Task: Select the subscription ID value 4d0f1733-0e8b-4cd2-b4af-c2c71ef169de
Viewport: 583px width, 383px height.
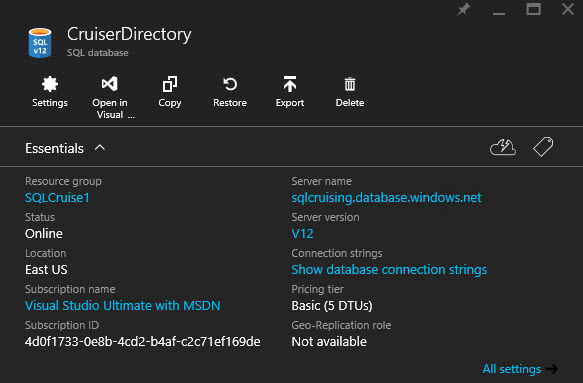Action: [142, 342]
